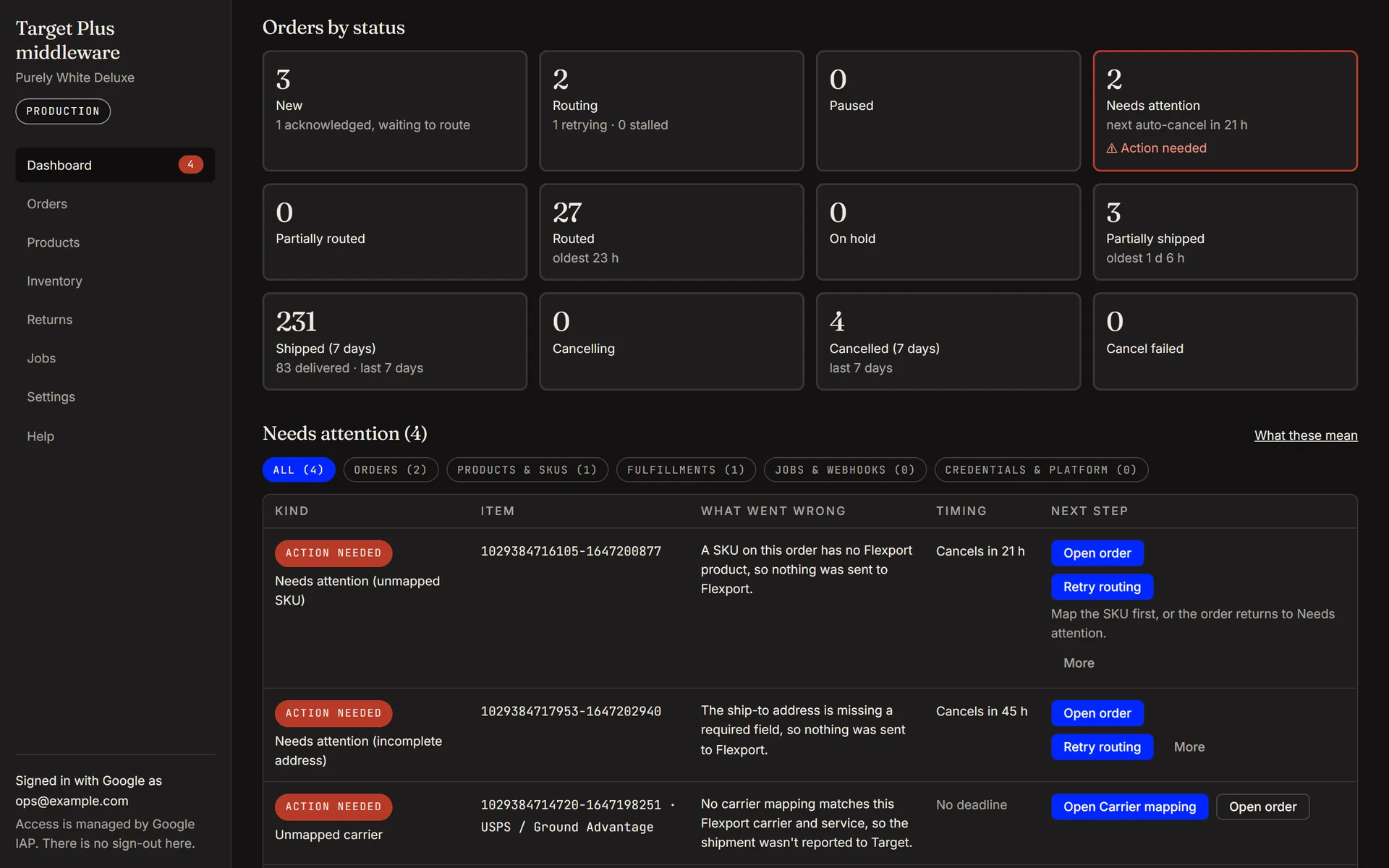Open order for the unmapped SKU row

(1097, 553)
